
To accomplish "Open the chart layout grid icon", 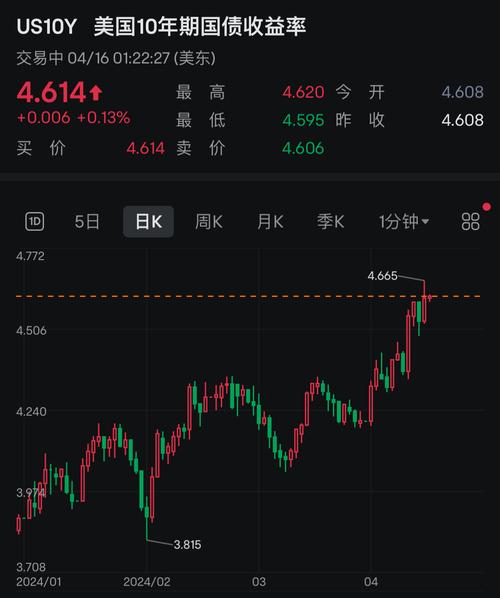I will pos(470,222).
